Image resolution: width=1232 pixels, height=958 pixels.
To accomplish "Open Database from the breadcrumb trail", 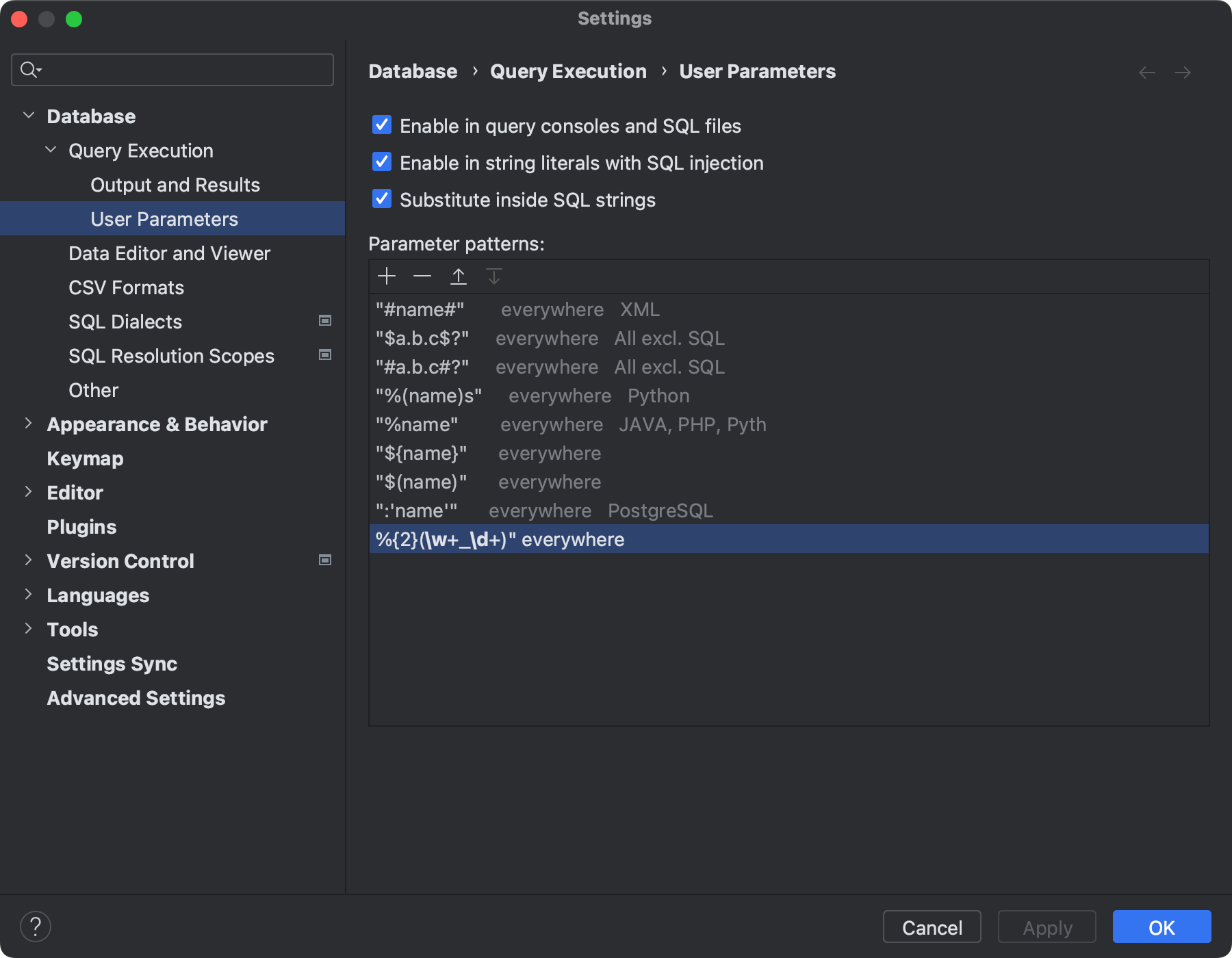I will point(412,71).
